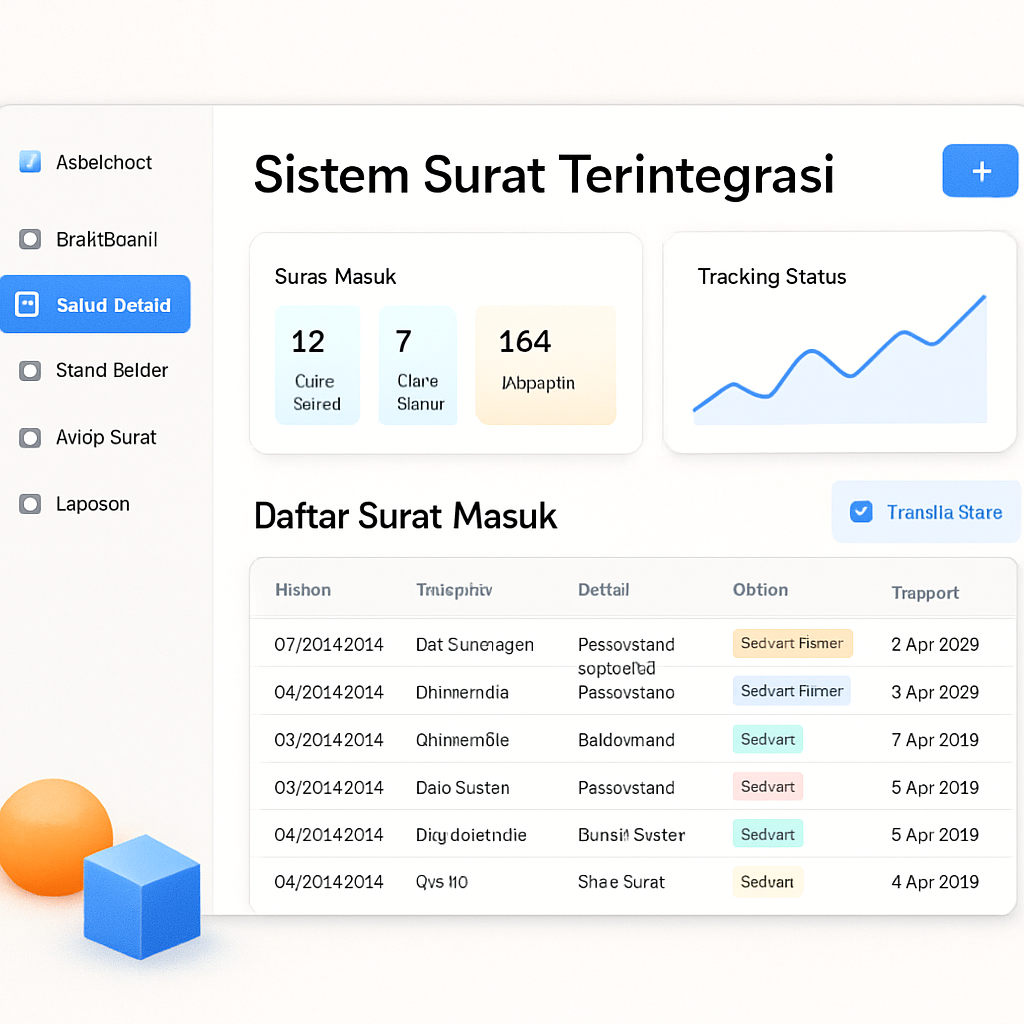Viewport: 1024px width, 1024px height.
Task: Click the Baldovmand detail cell
Action: coord(626,740)
